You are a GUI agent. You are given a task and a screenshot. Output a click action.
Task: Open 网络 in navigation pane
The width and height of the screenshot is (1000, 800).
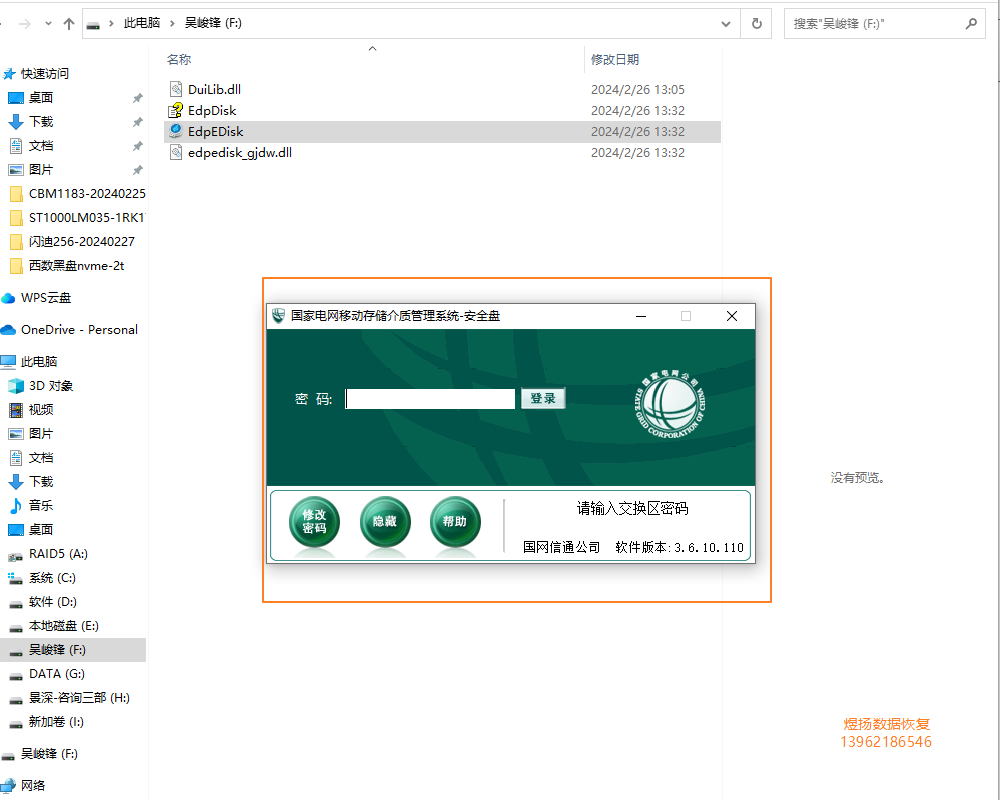click(33, 785)
